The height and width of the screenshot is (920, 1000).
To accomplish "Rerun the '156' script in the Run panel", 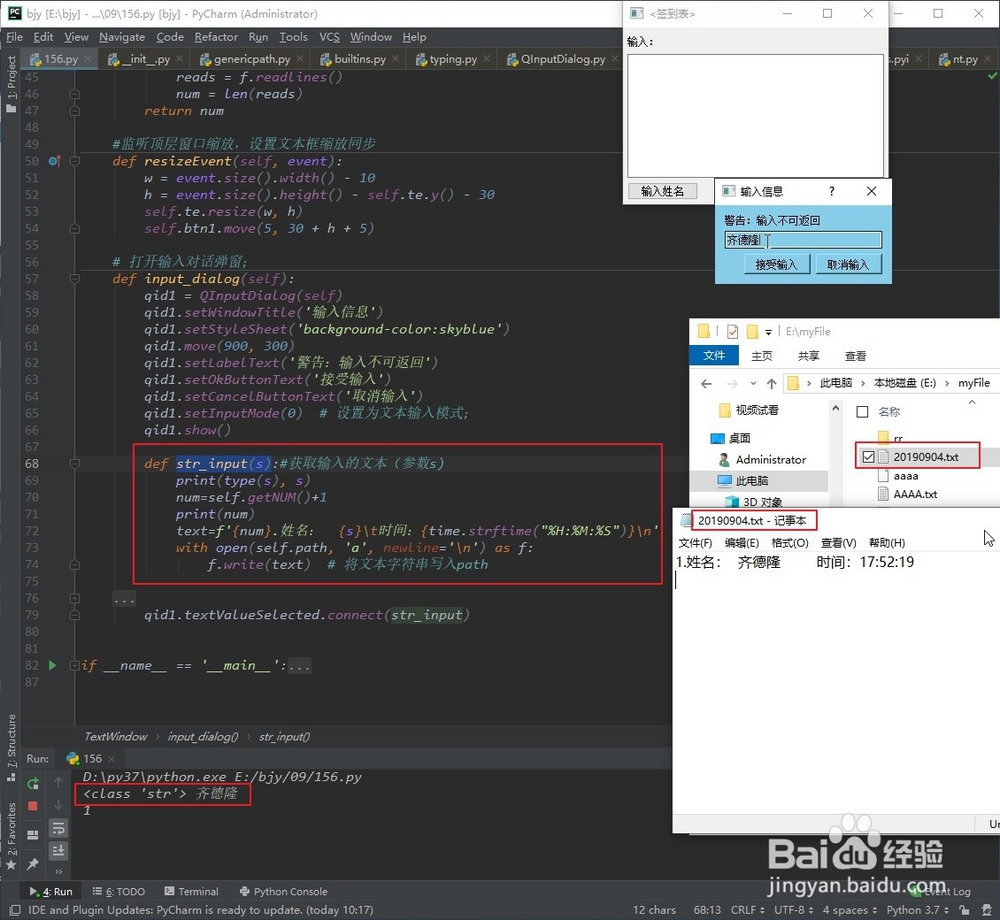I will (32, 782).
